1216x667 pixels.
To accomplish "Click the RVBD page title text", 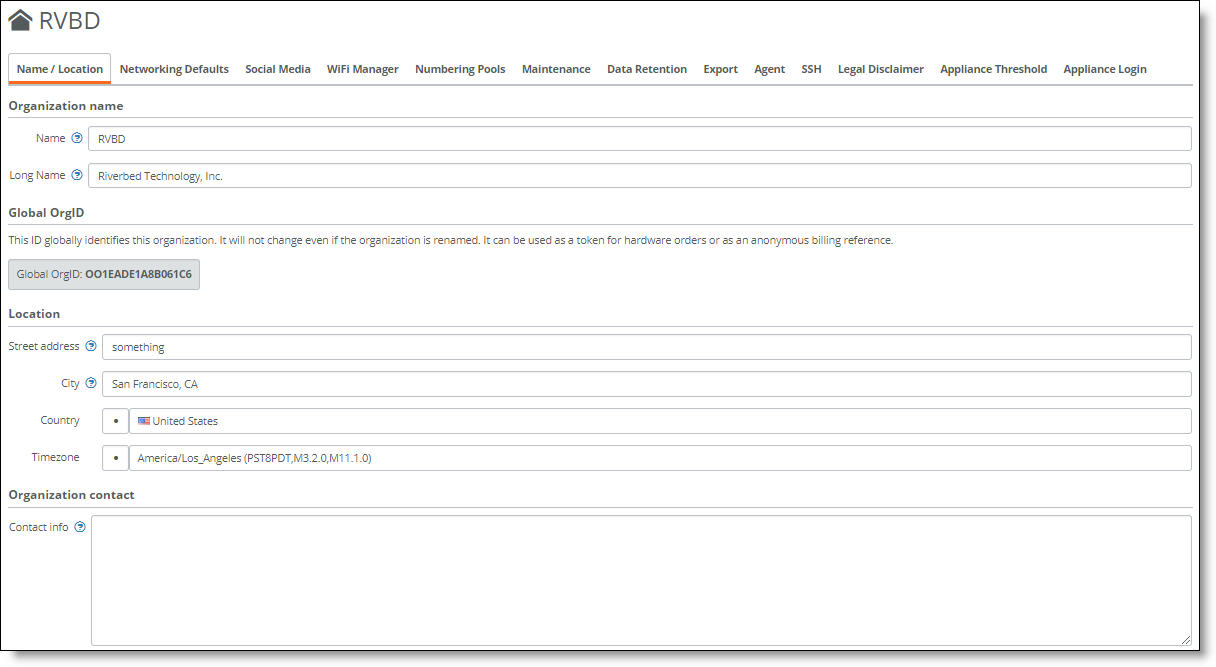I will (70, 20).
